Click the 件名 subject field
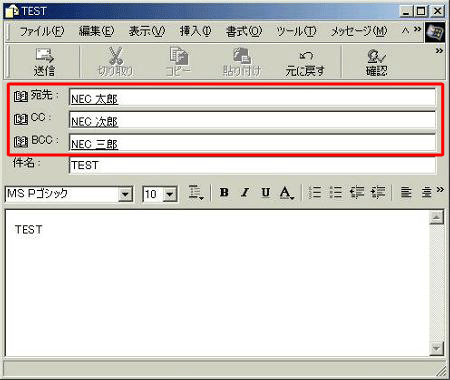This screenshot has height=380, width=450. click(252, 165)
